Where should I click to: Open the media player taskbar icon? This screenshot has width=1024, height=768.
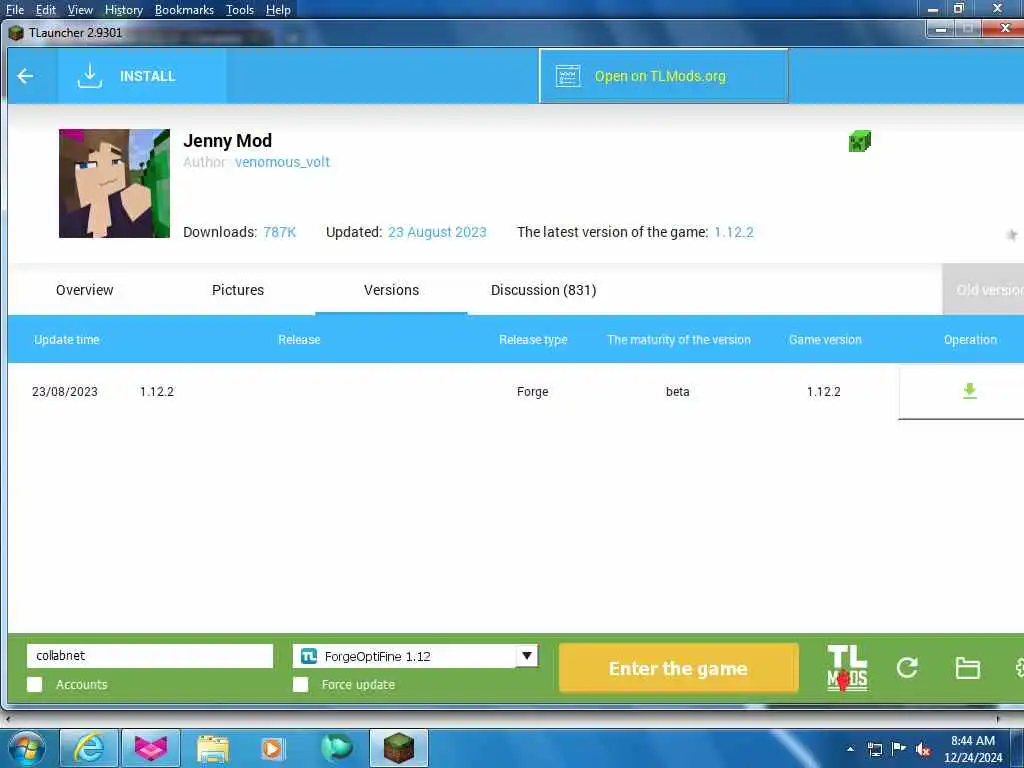(272, 748)
